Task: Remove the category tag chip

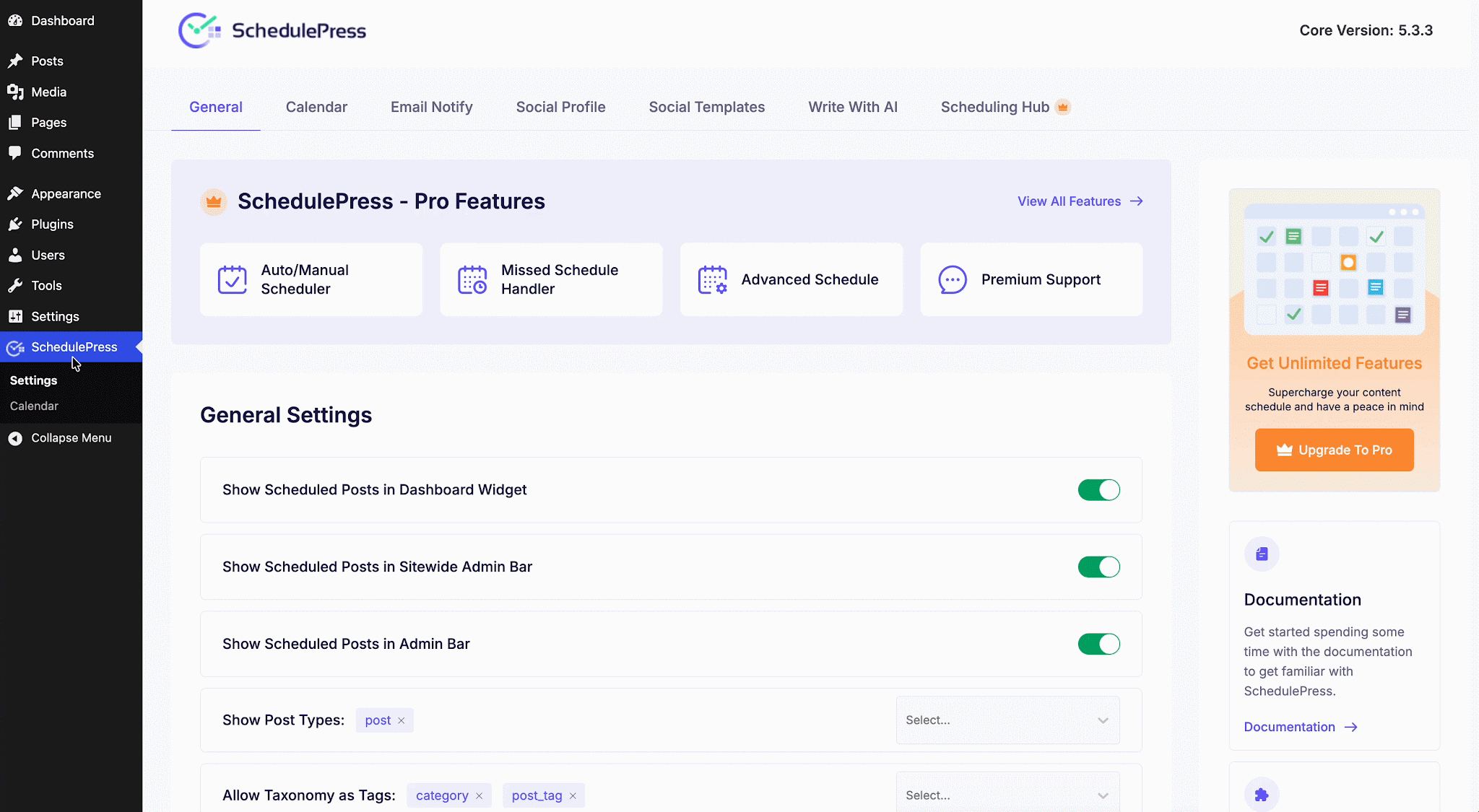Action: (x=479, y=796)
